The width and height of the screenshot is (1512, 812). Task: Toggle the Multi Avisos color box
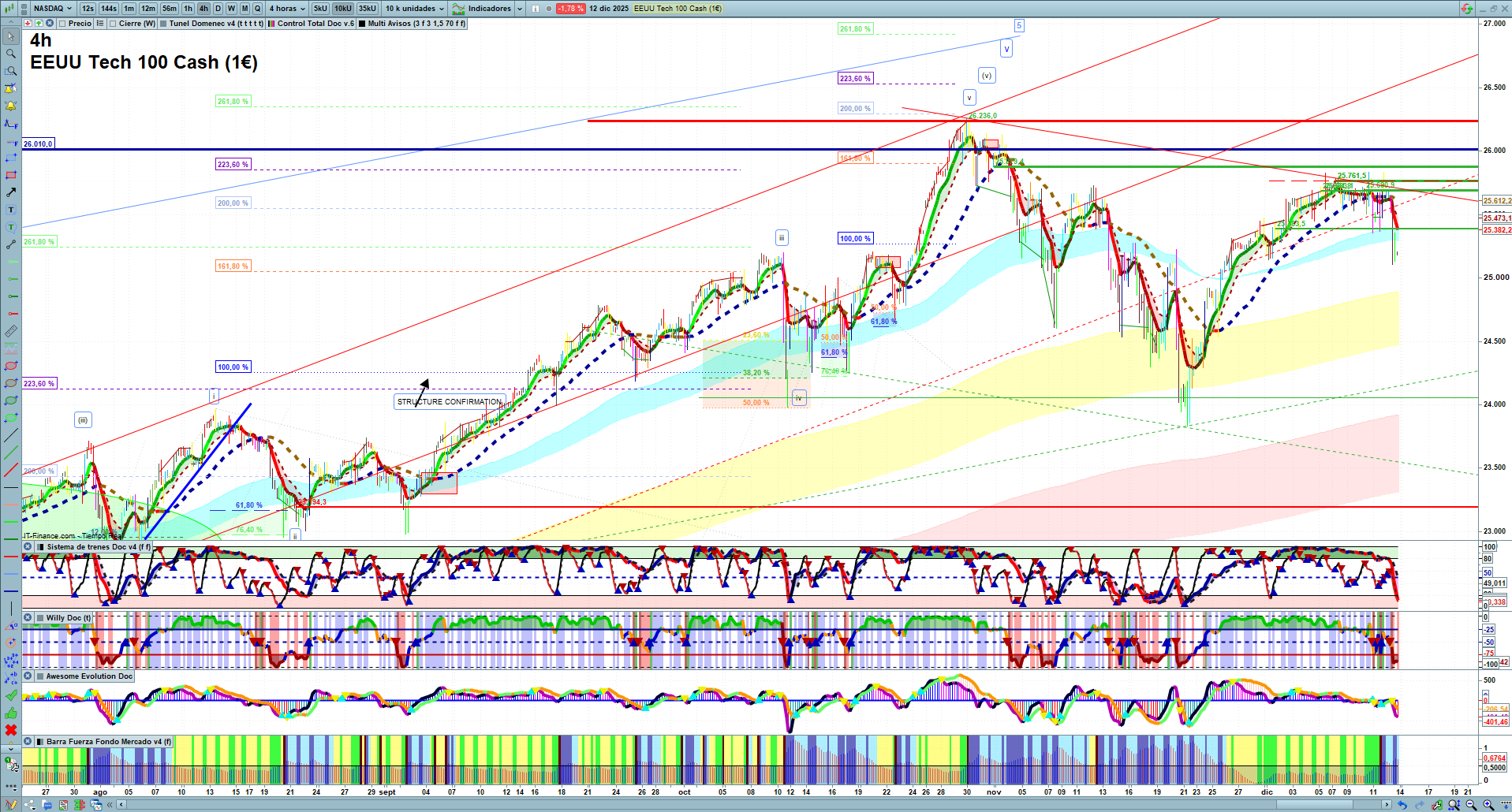coord(362,24)
